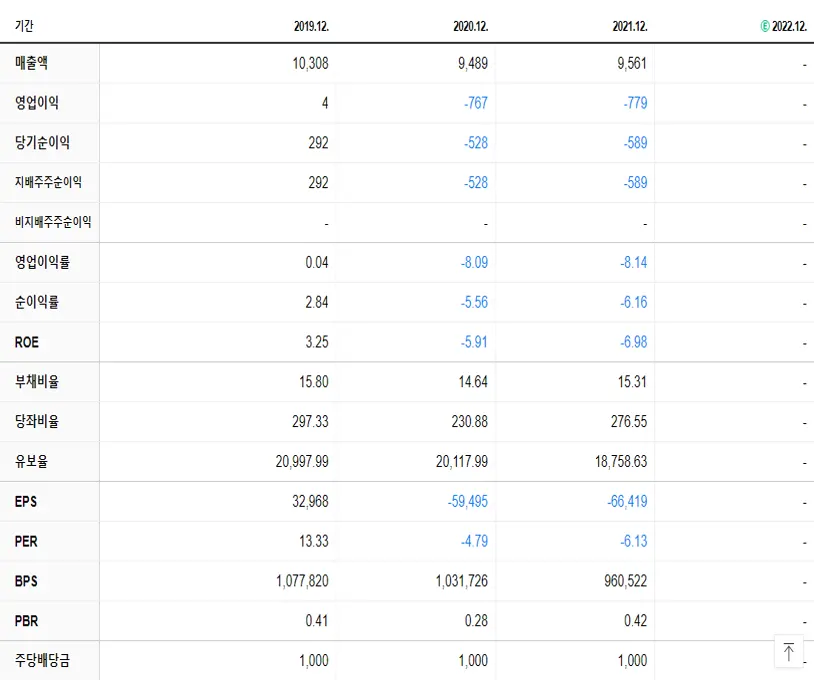Viewport: 814px width, 680px height.
Task: Click the 15.31 debt ratio value
Action: pyautogui.click(x=632, y=382)
